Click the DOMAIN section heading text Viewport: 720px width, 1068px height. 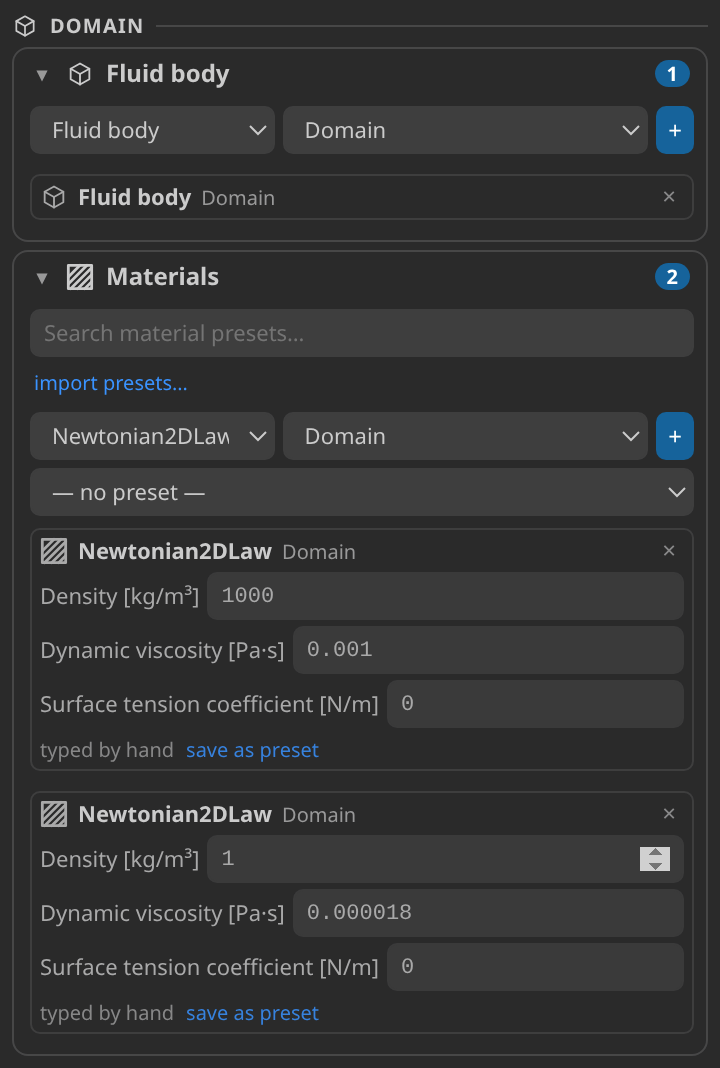point(97,26)
